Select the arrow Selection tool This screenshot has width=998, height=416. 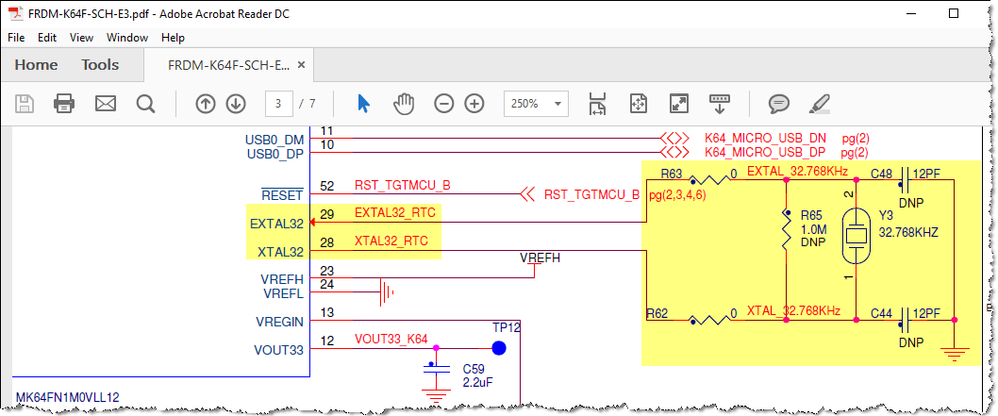click(x=363, y=103)
